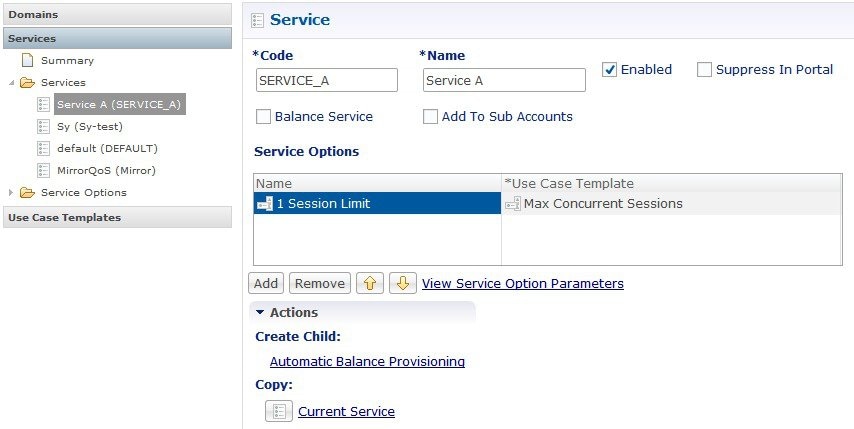Open View Service Option Parameters link
Screen dimensions: 854x429
coord(523,283)
